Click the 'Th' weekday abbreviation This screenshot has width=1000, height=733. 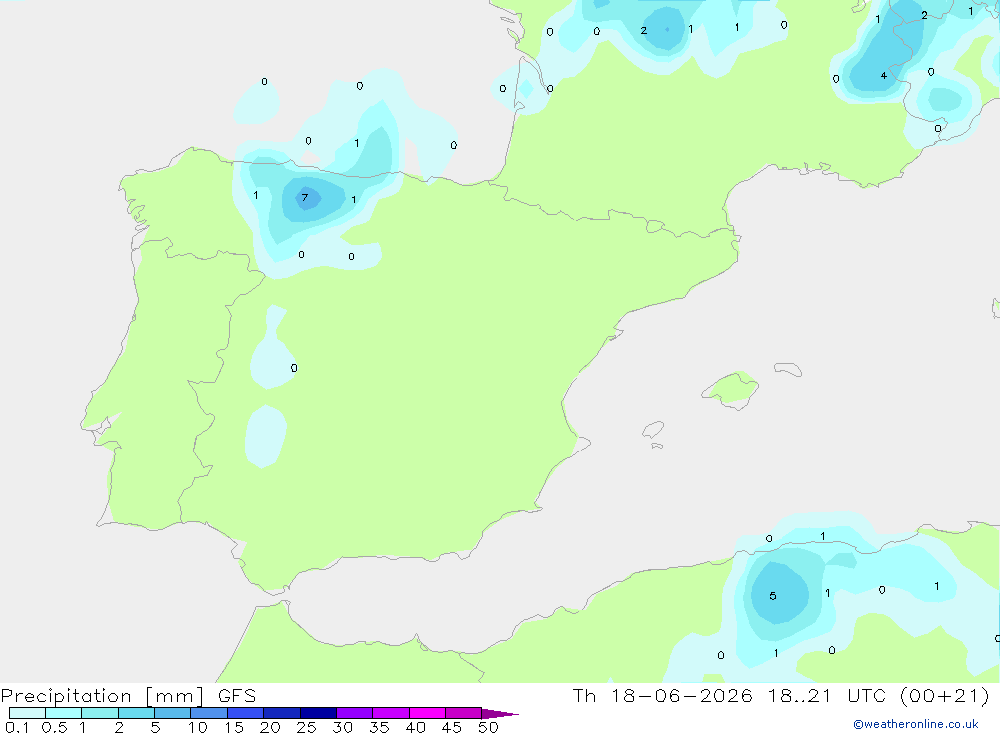point(584,695)
